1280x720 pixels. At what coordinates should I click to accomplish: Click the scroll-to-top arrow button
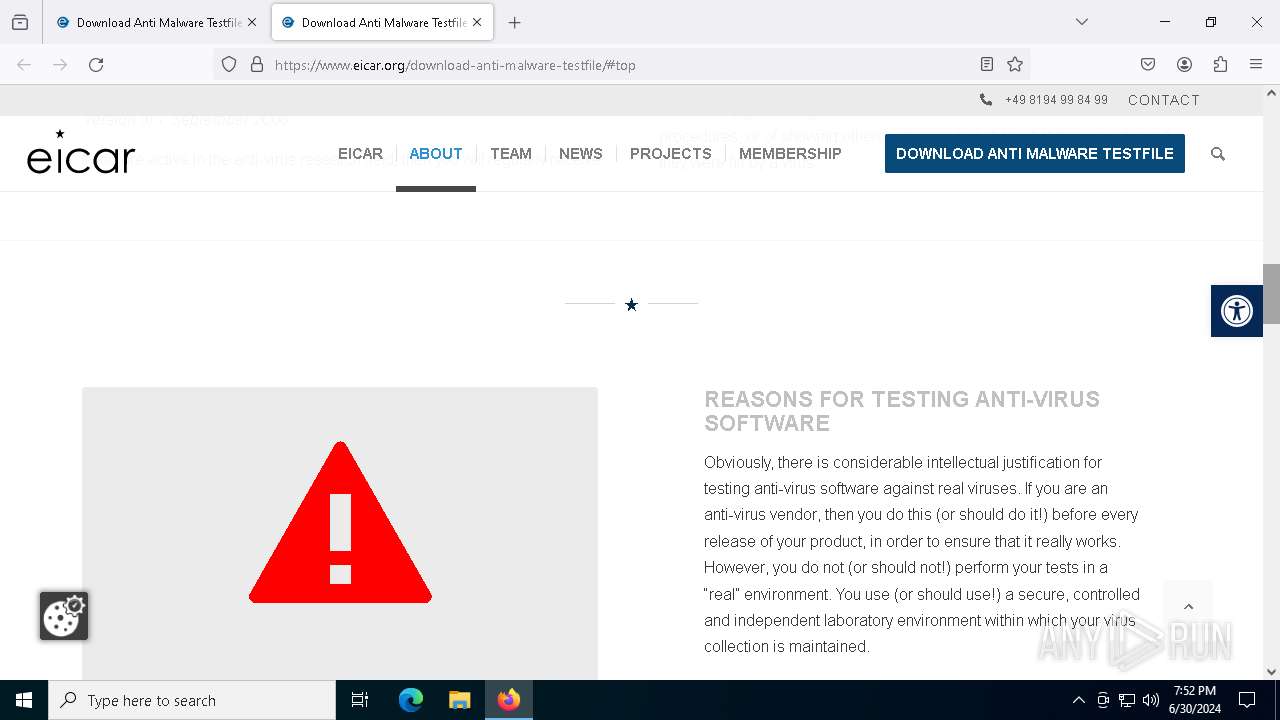coord(1188,606)
